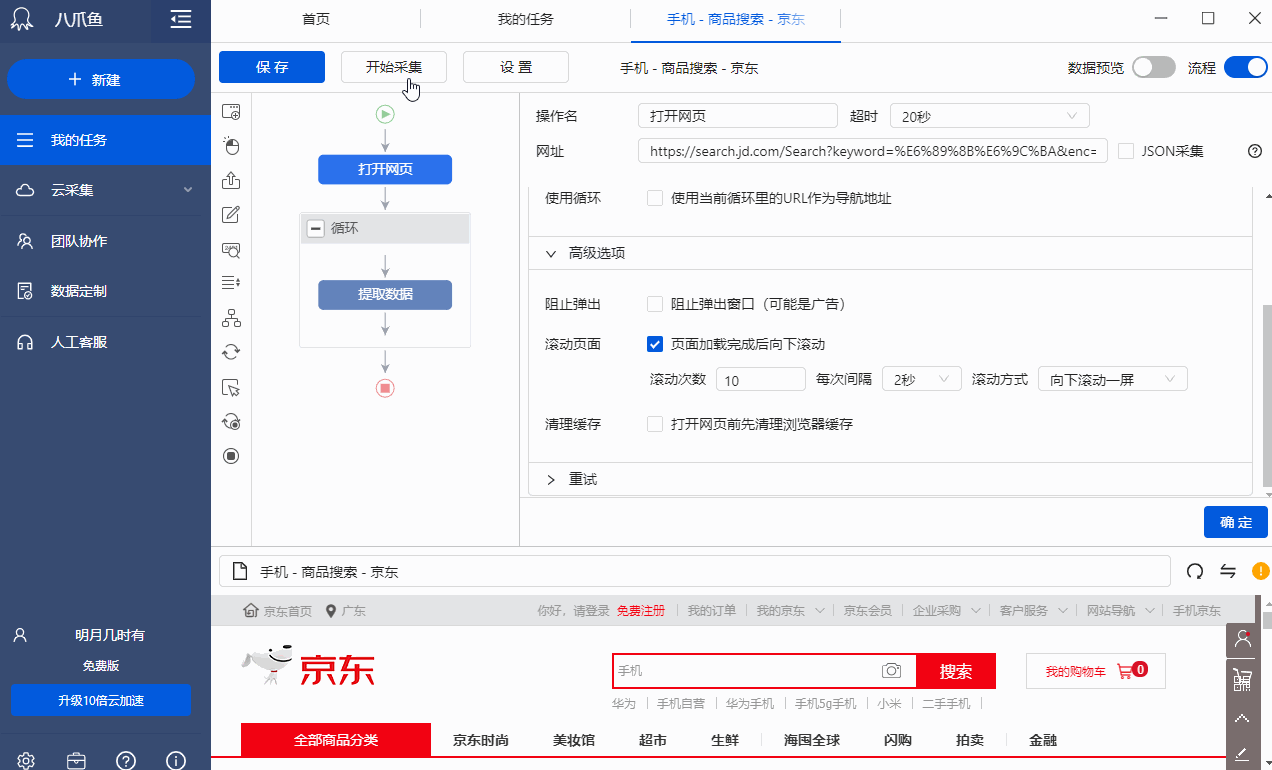
Task: Click the 网址 URL input field
Action: tap(873, 152)
